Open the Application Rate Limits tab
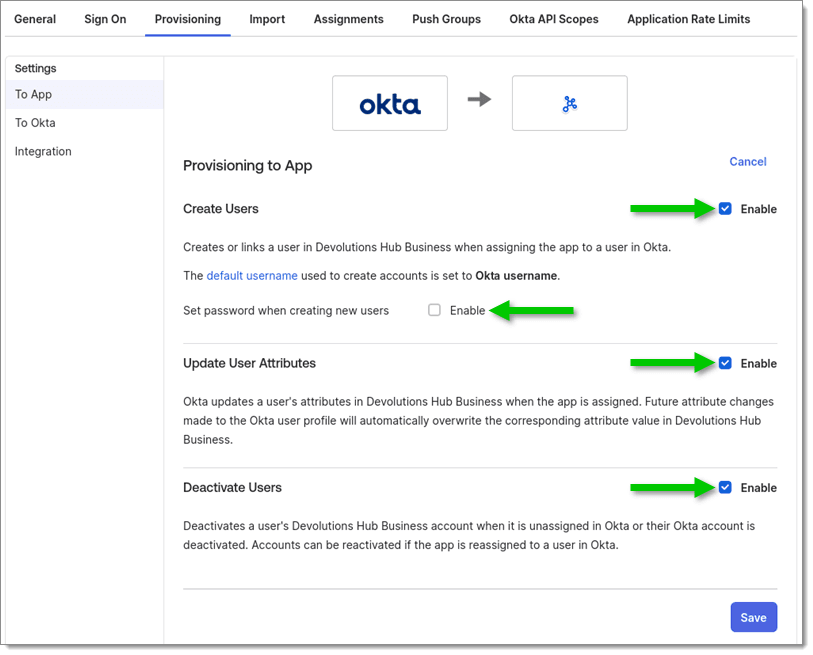This screenshot has height=655, width=813. click(688, 19)
